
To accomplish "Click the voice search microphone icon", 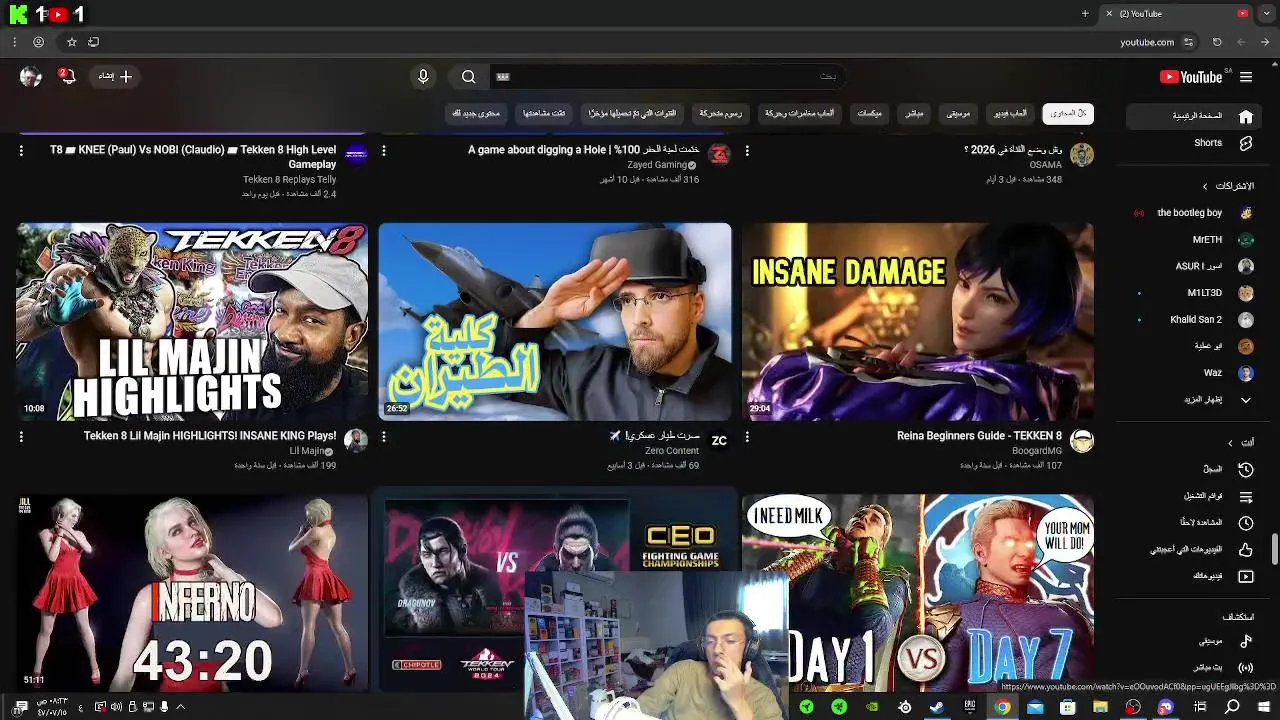I will pyautogui.click(x=423, y=77).
